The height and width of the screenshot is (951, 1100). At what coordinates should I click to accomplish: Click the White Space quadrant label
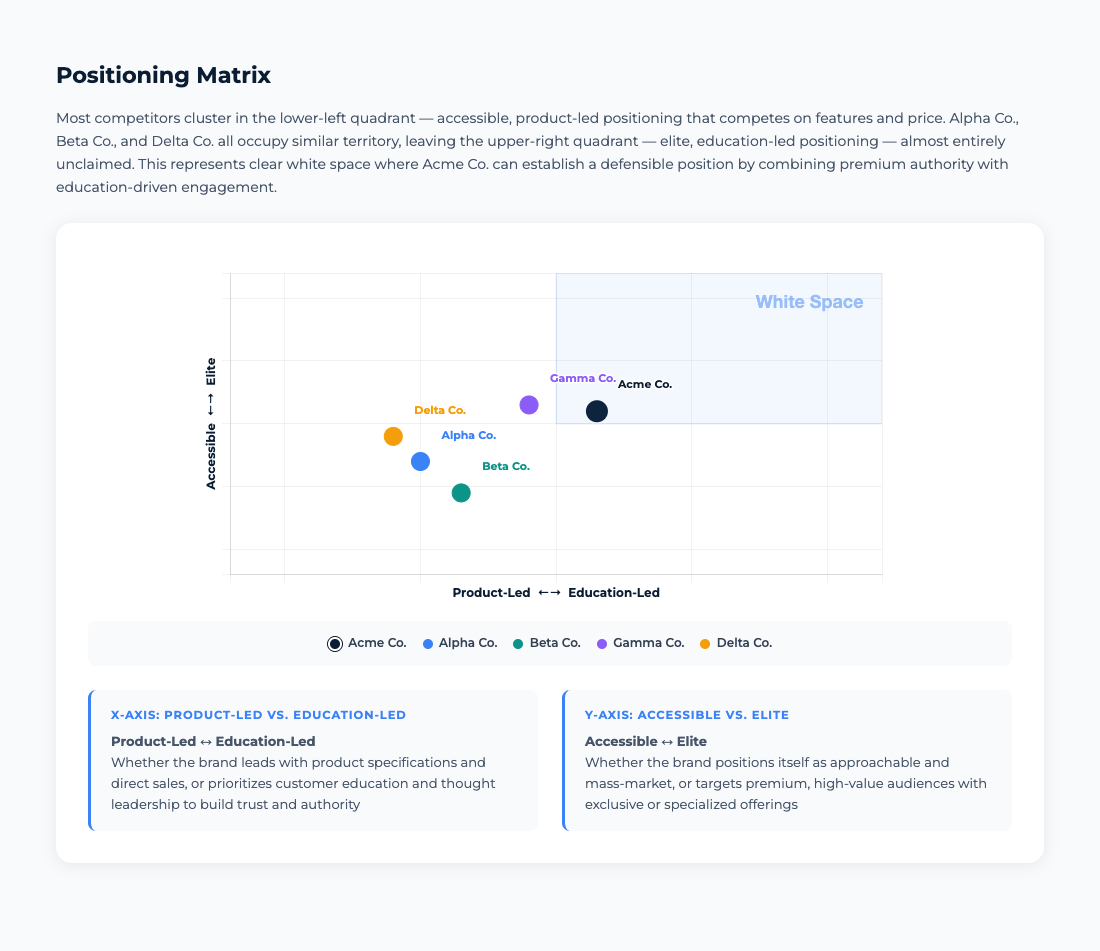[x=809, y=302]
